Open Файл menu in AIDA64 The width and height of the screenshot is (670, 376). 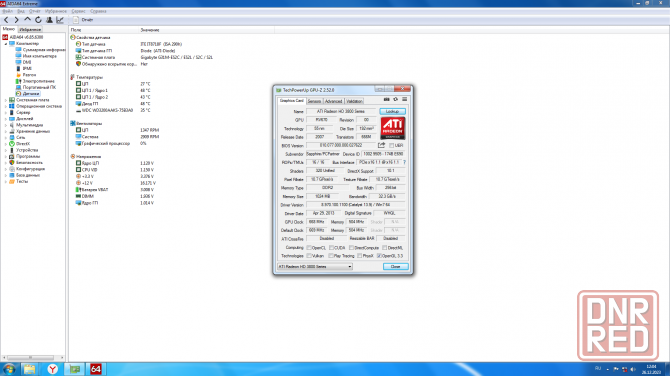pyautogui.click(x=7, y=11)
